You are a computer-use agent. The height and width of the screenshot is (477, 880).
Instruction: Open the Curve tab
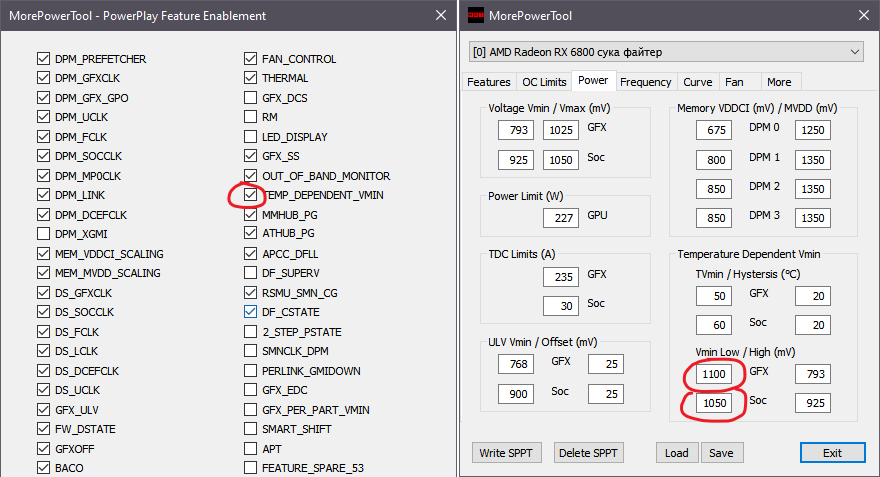pyautogui.click(x=698, y=82)
